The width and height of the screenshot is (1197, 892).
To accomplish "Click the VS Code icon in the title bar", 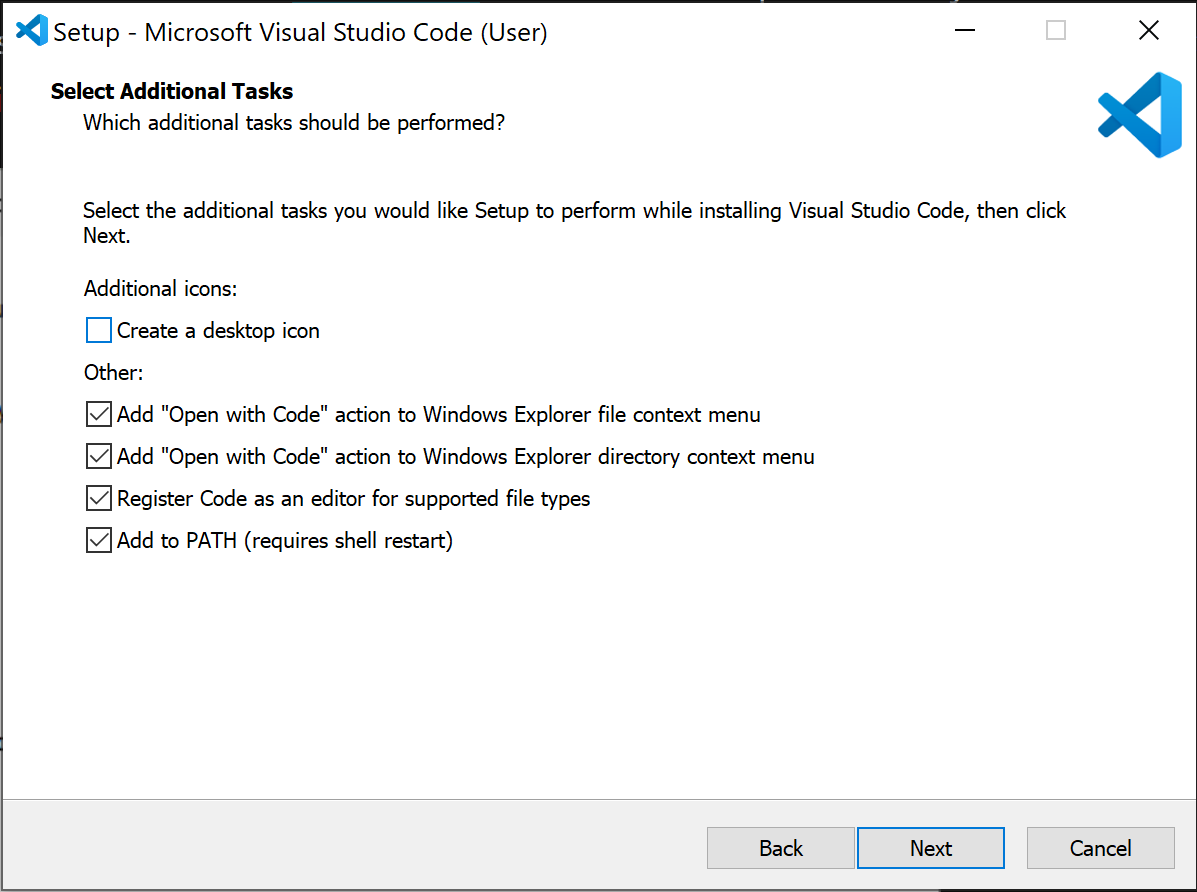I will pos(30,30).
